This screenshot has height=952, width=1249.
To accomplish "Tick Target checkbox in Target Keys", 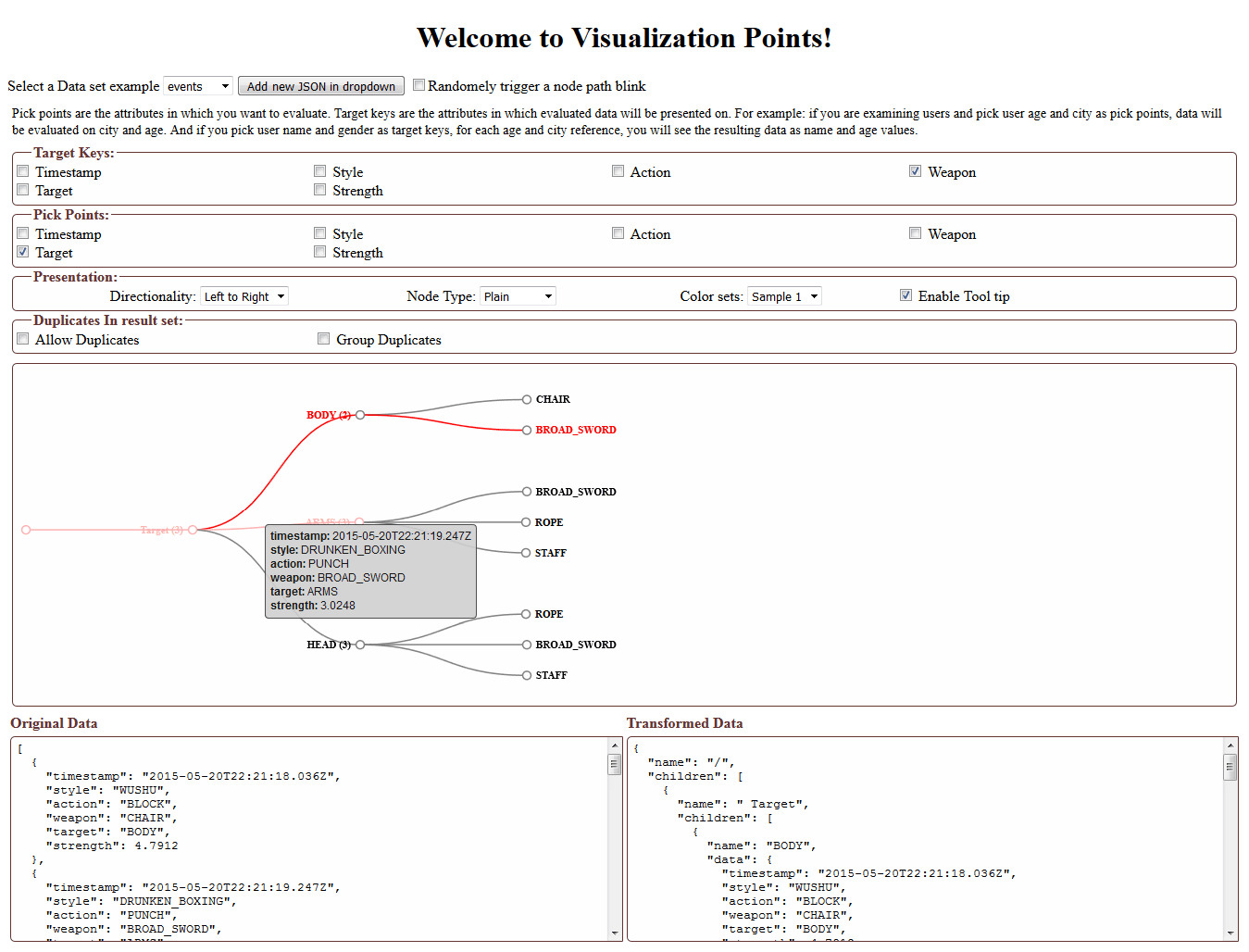I will pos(23,190).
